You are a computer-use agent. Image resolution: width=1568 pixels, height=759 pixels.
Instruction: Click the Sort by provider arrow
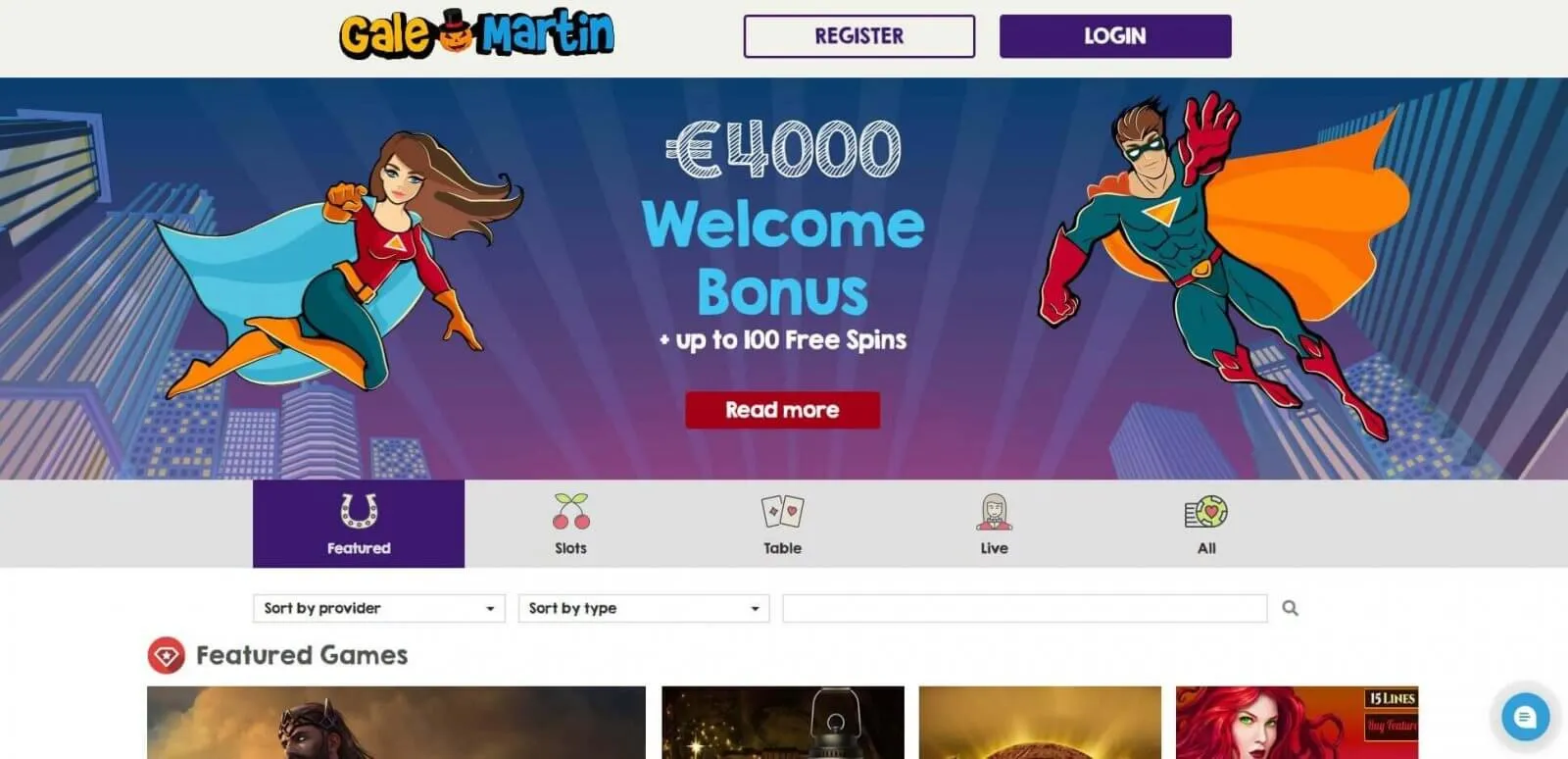pyautogui.click(x=490, y=609)
